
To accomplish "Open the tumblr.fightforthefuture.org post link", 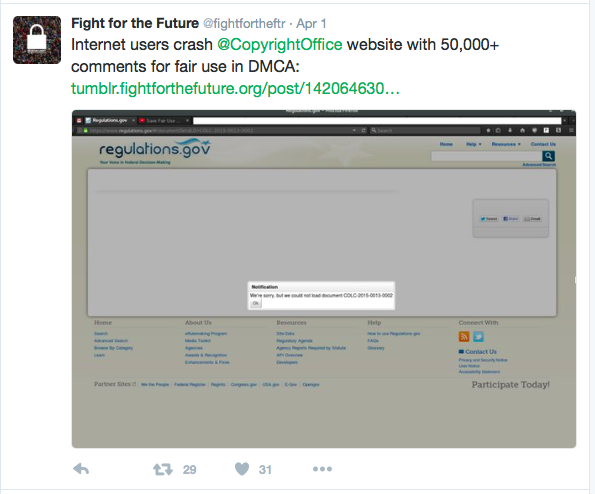I will point(235,88).
